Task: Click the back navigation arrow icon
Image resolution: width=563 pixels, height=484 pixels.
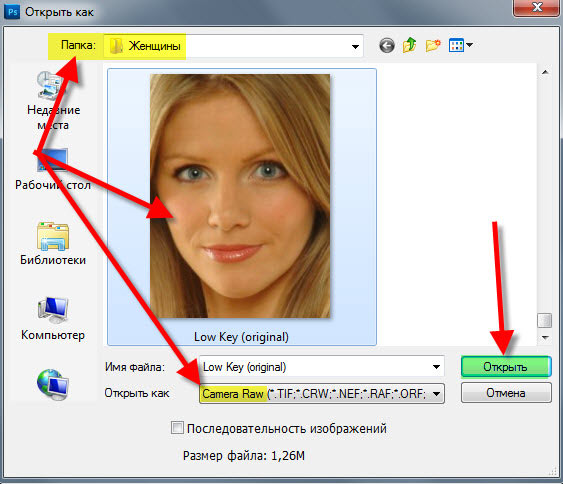Action: click(x=387, y=46)
